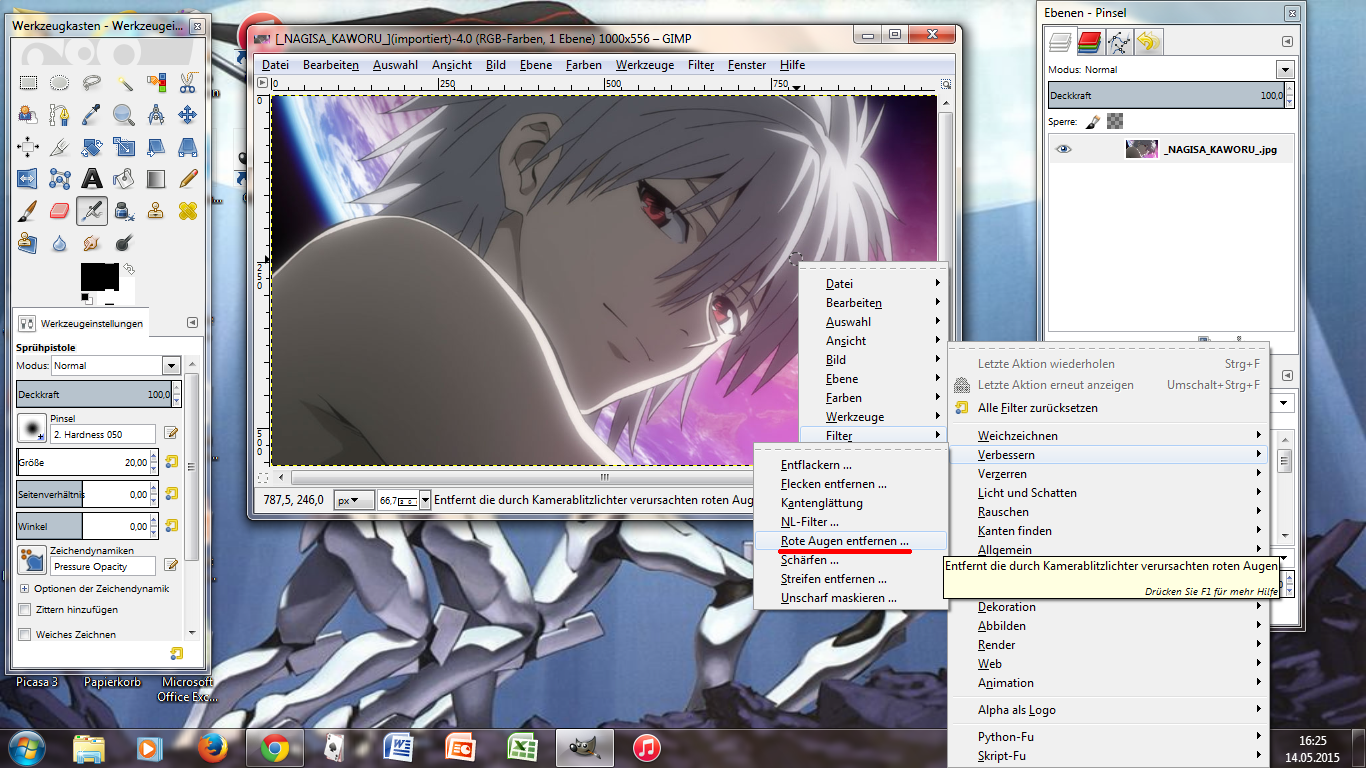Expand the Weichzeichnen submenu
Screen dimensions: 1366x769
point(1107,436)
